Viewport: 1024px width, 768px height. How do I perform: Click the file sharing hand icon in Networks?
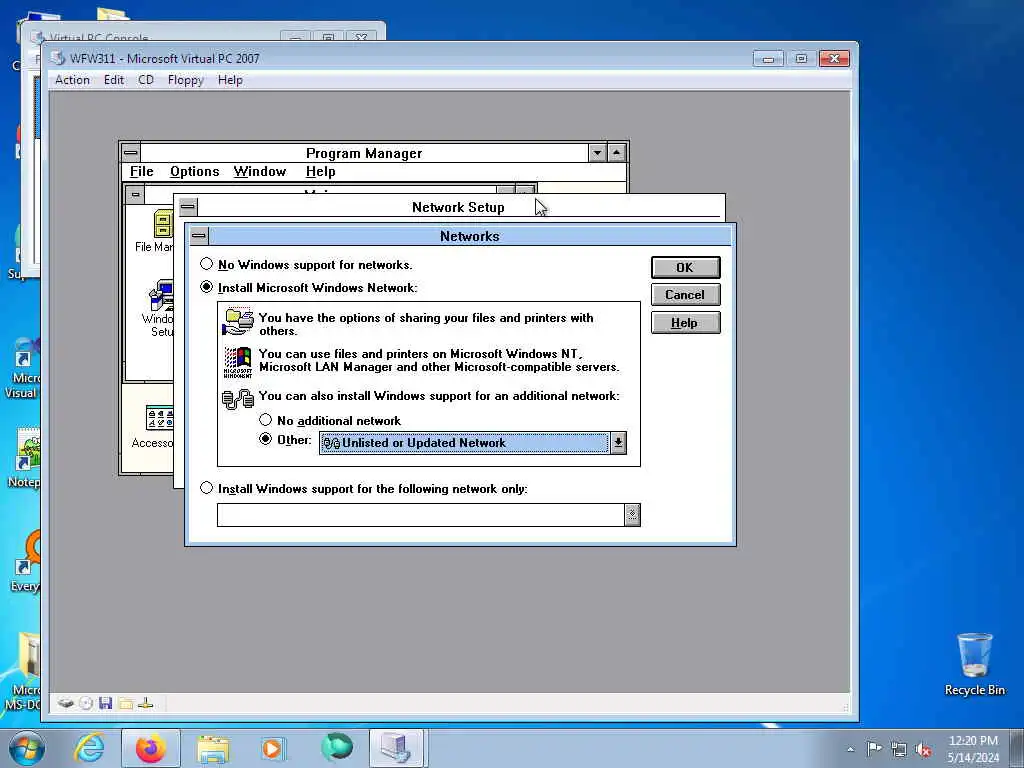(x=238, y=321)
